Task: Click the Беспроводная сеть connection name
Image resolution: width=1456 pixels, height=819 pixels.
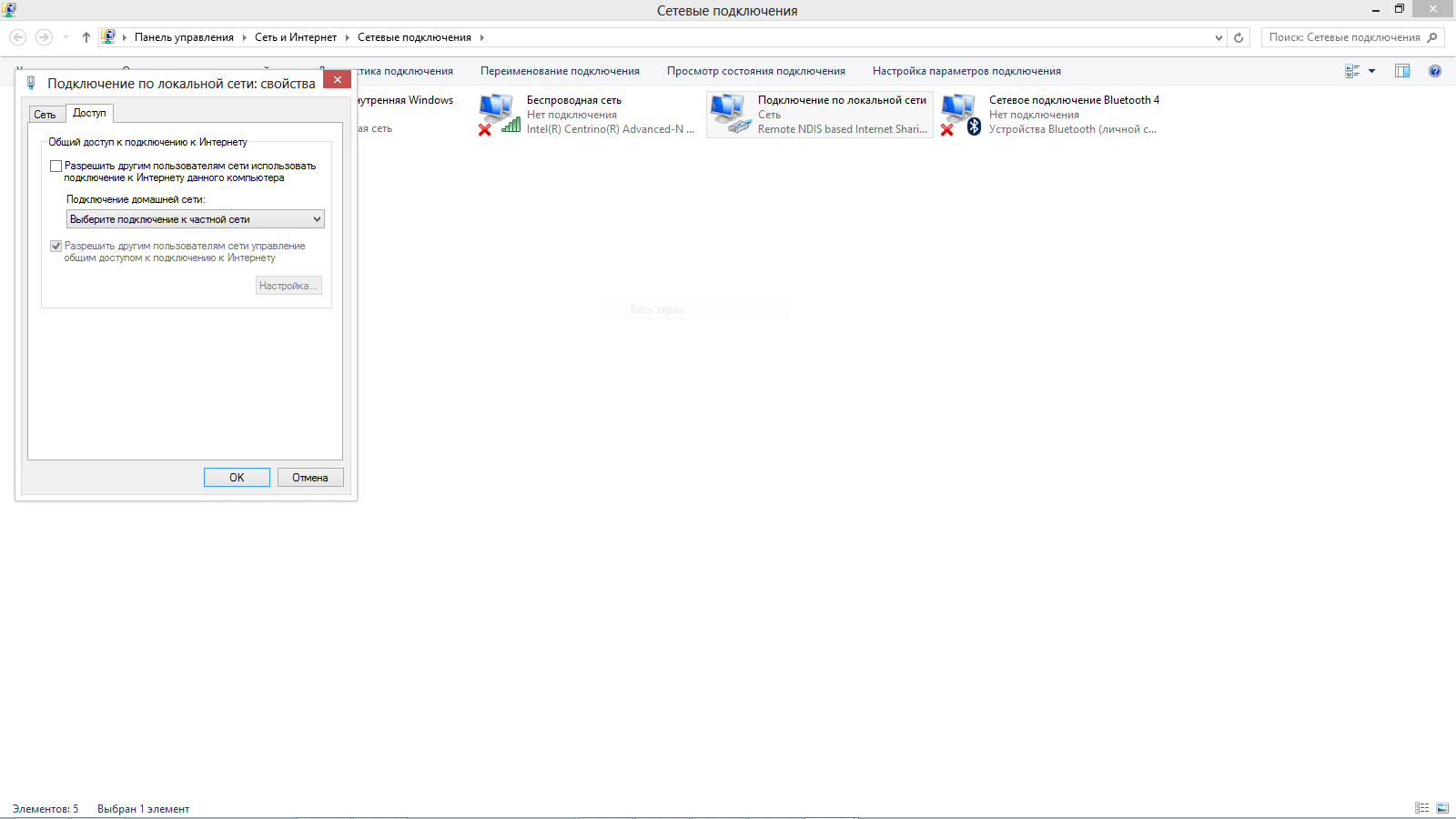Action: point(574,100)
